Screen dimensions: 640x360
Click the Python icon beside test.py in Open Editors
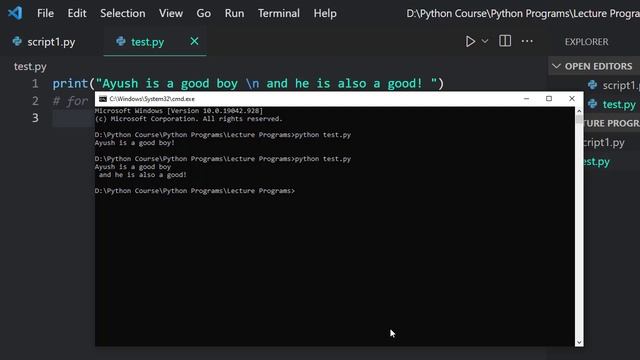tap(592, 104)
